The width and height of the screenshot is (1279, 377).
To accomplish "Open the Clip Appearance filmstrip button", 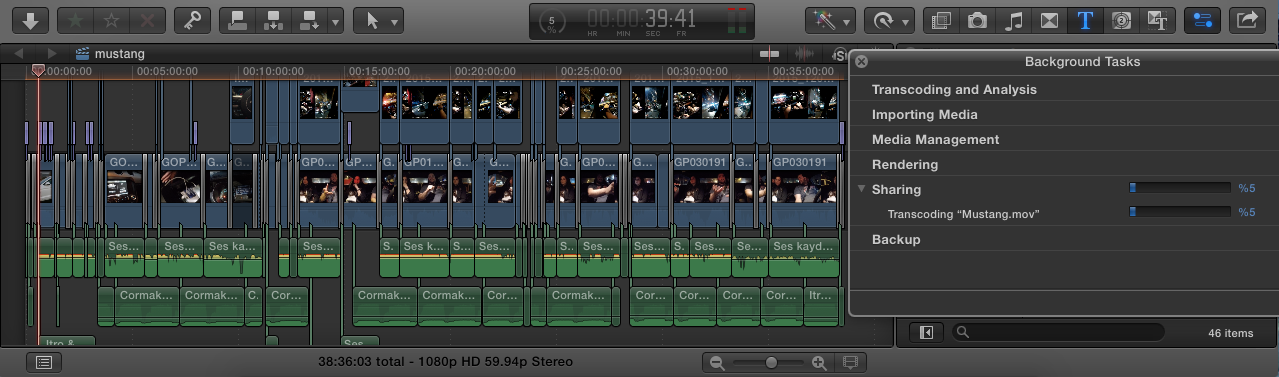I will (x=851, y=362).
